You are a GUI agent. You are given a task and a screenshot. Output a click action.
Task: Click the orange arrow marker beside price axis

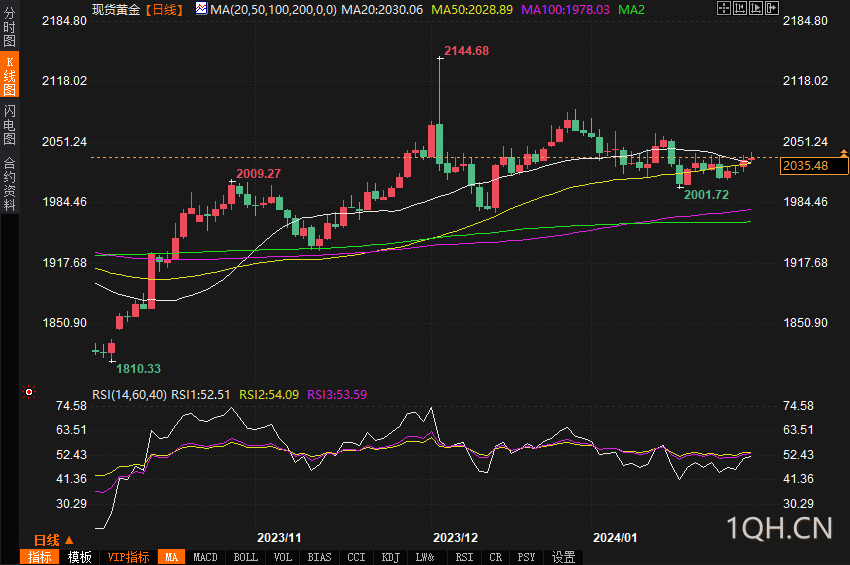pos(844,153)
